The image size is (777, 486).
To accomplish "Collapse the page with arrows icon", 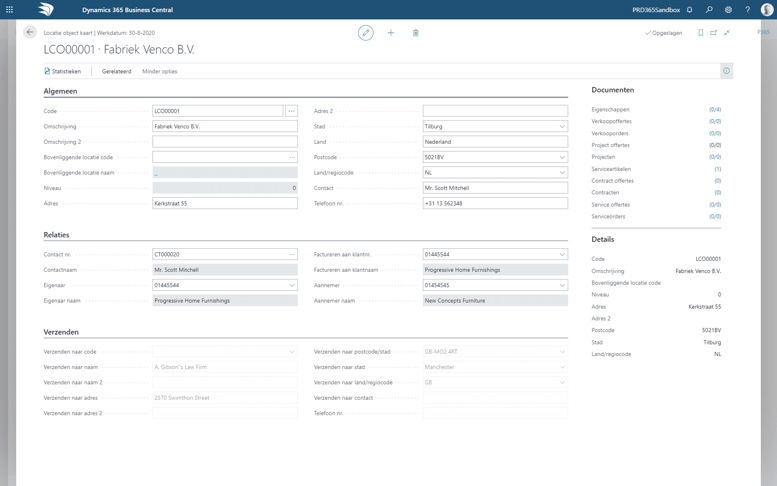I will coord(726,33).
